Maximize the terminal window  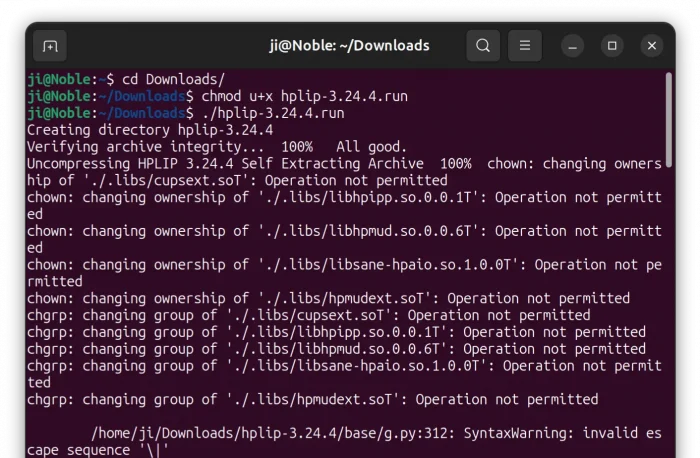[612, 46]
